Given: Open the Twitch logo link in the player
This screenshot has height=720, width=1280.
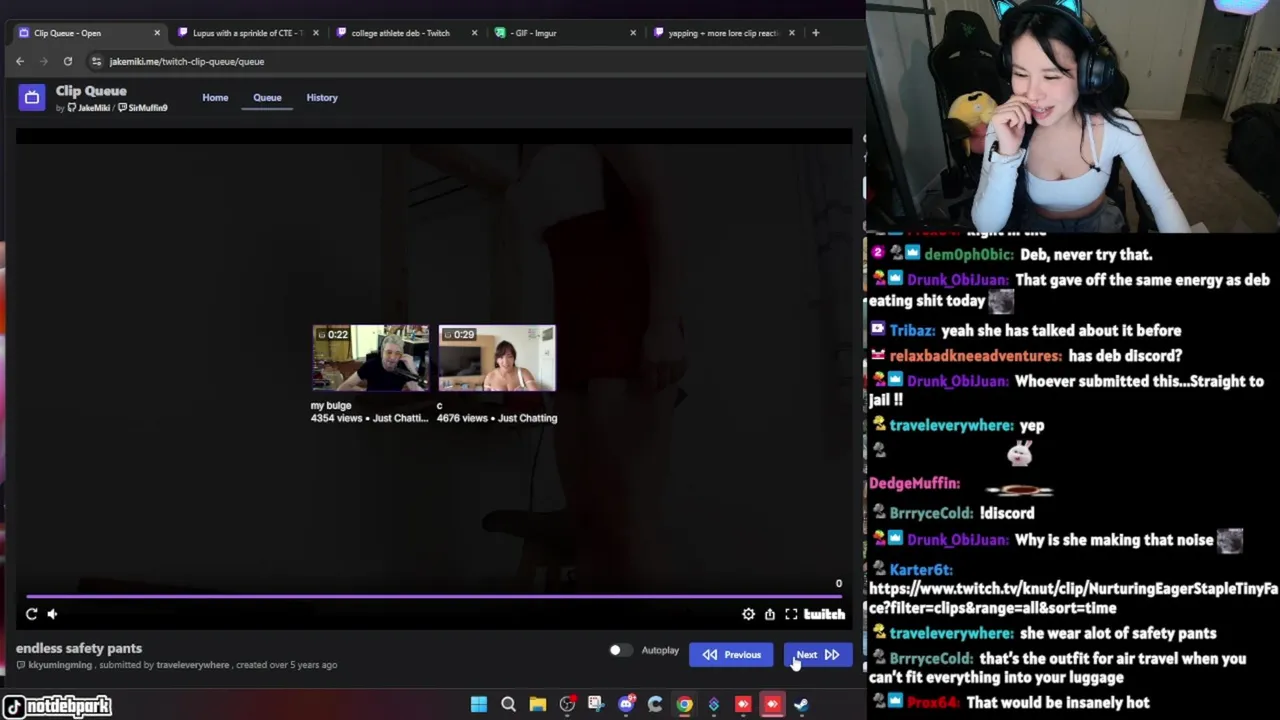Looking at the screenshot, I should [x=825, y=614].
